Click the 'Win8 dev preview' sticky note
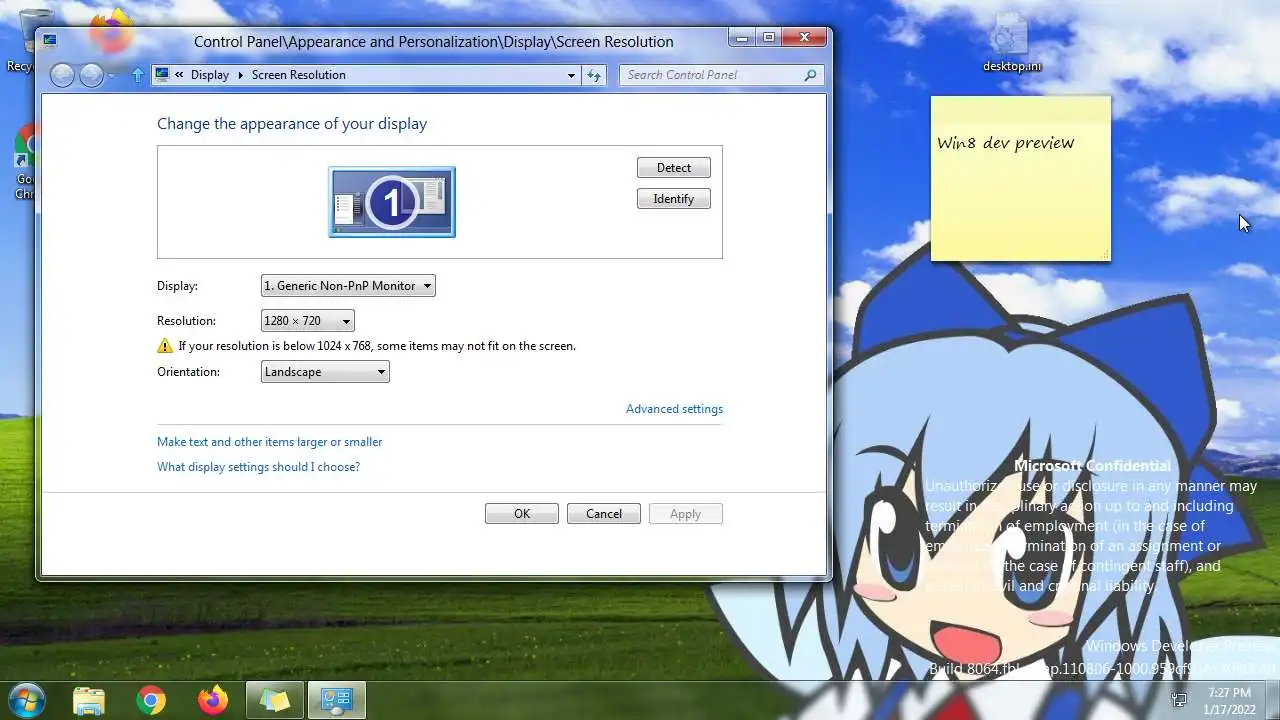1280x720 pixels. click(x=1020, y=179)
